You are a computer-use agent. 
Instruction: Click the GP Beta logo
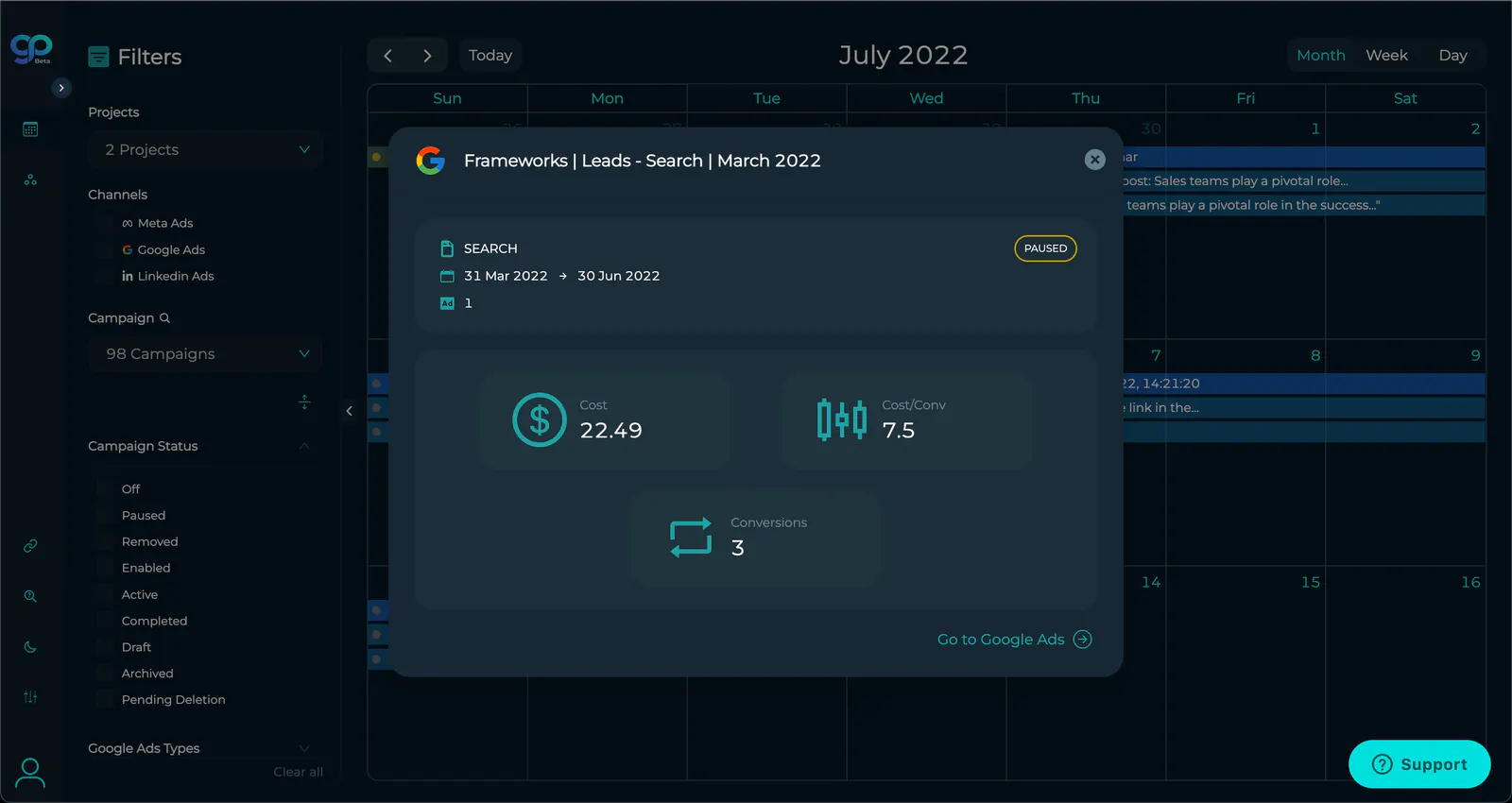coord(31,48)
